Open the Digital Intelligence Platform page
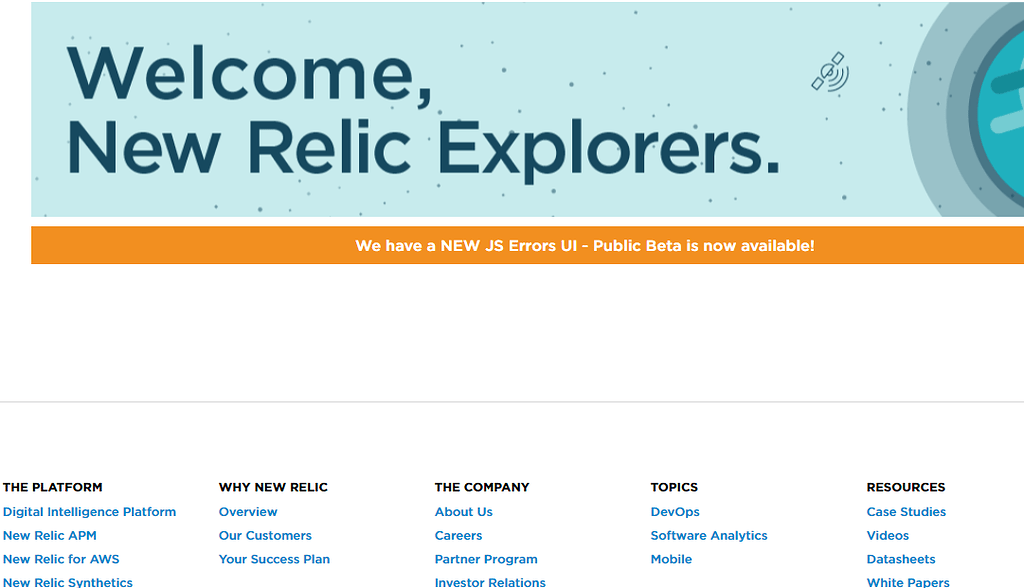The width and height of the screenshot is (1024, 588). [x=89, y=511]
